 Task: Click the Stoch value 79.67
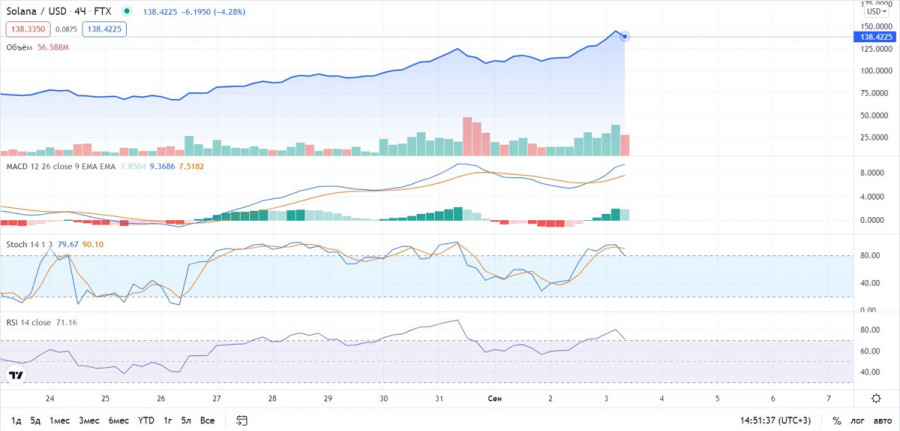click(x=68, y=244)
